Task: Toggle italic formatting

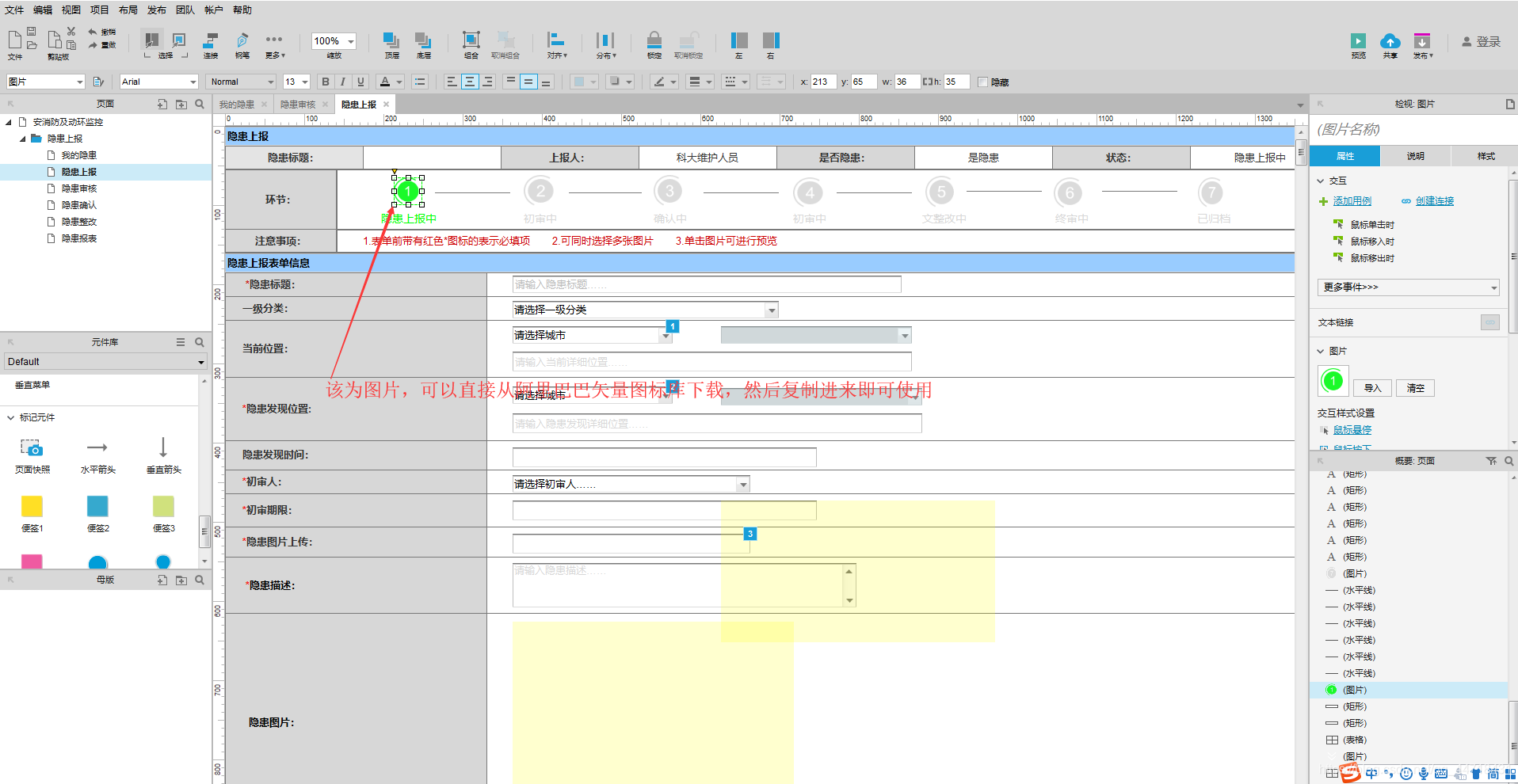Action: (x=343, y=82)
